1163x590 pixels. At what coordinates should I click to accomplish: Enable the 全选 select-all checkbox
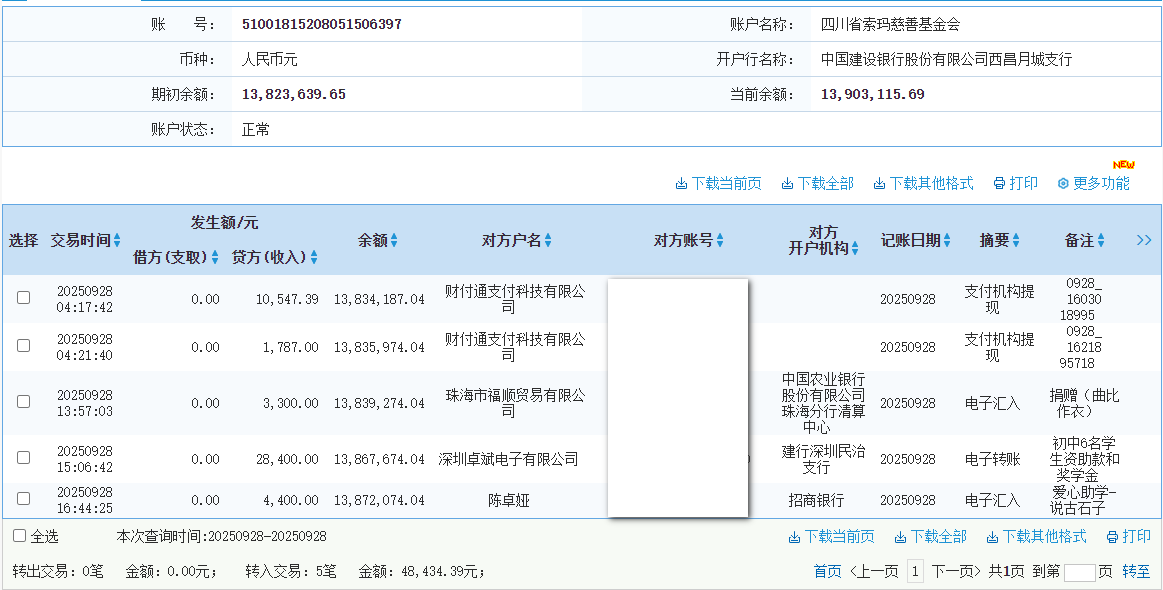(x=20, y=536)
